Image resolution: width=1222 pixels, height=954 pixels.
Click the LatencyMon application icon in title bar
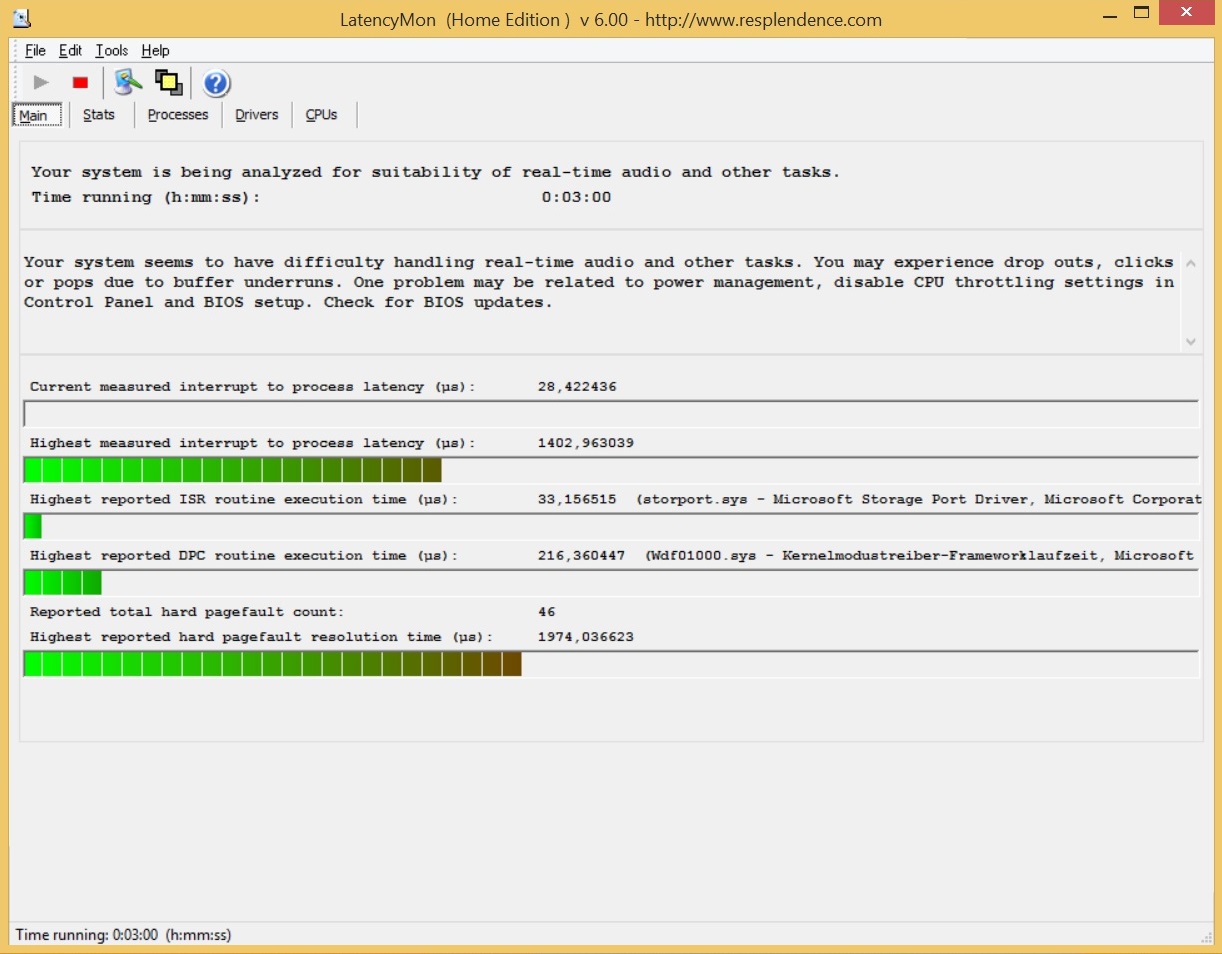click(21, 17)
